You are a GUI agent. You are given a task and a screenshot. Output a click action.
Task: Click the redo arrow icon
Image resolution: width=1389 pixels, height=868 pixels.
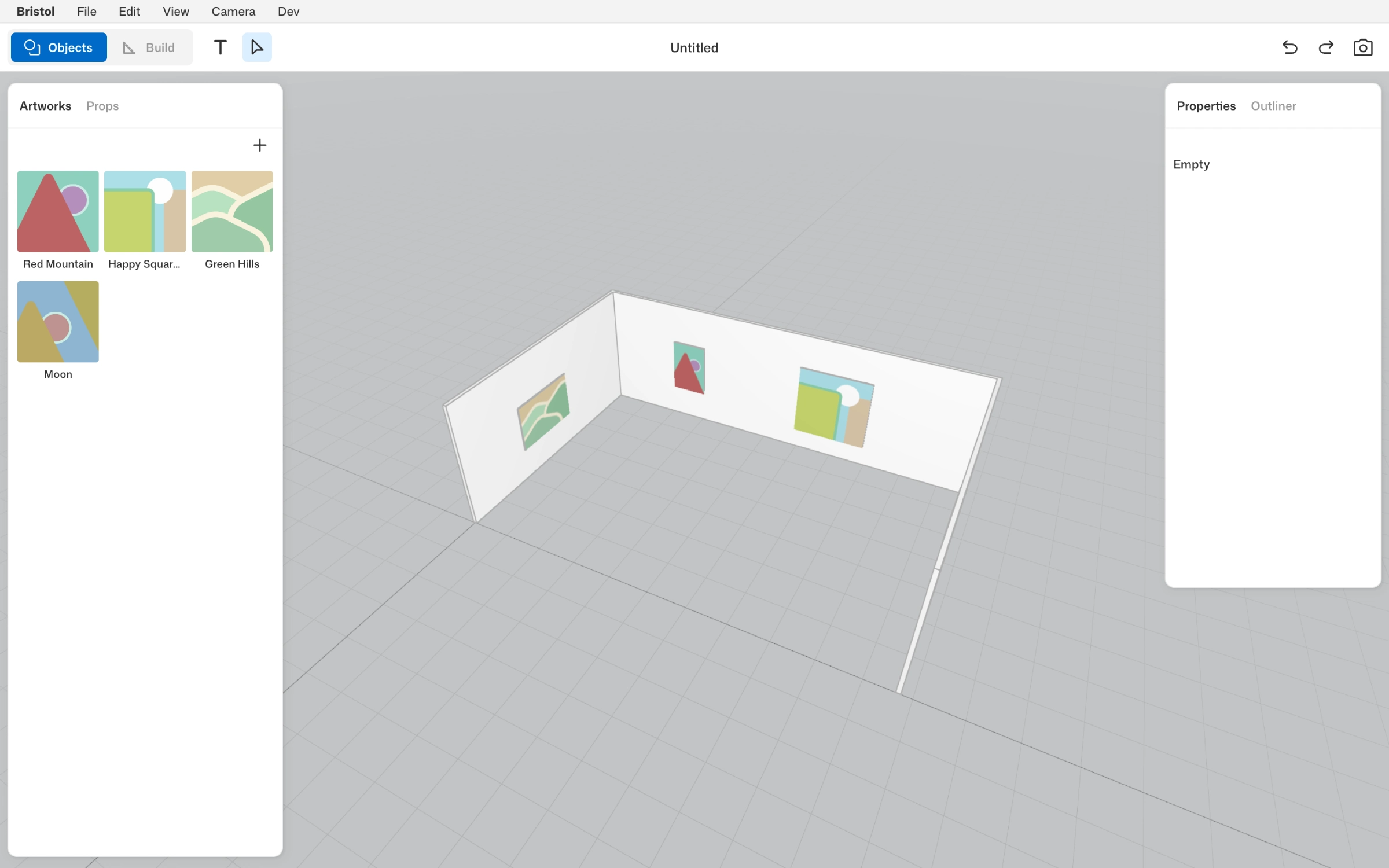pos(1326,47)
